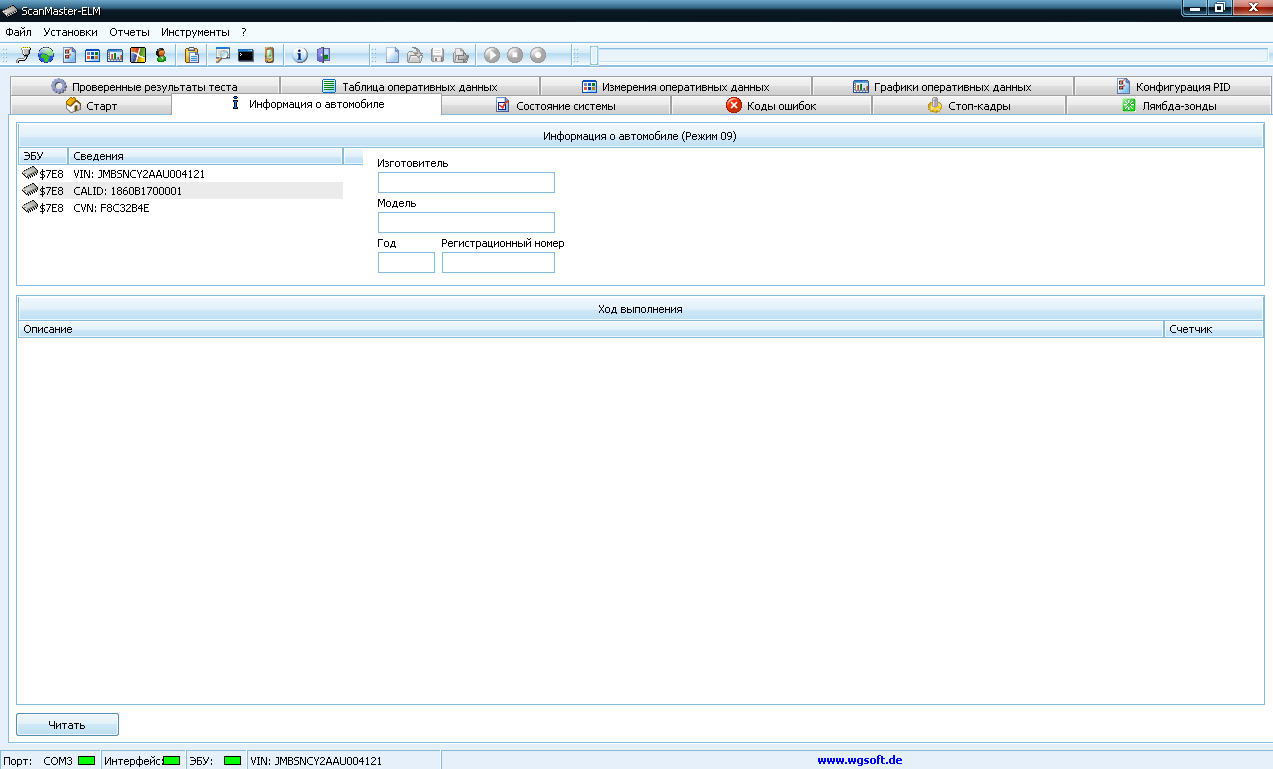Screen dimensions: 1273x769
Task: Open the Установки menu
Action: point(71,32)
